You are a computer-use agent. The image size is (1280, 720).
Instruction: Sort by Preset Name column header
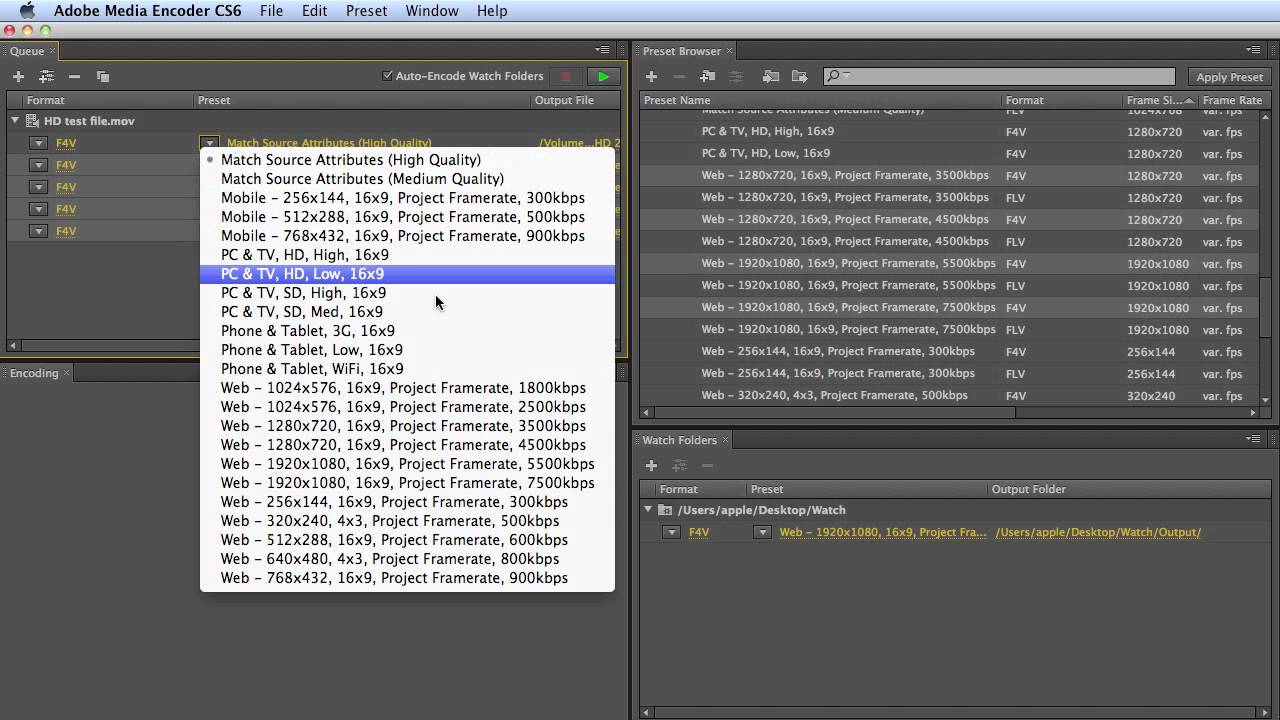pyautogui.click(x=820, y=100)
